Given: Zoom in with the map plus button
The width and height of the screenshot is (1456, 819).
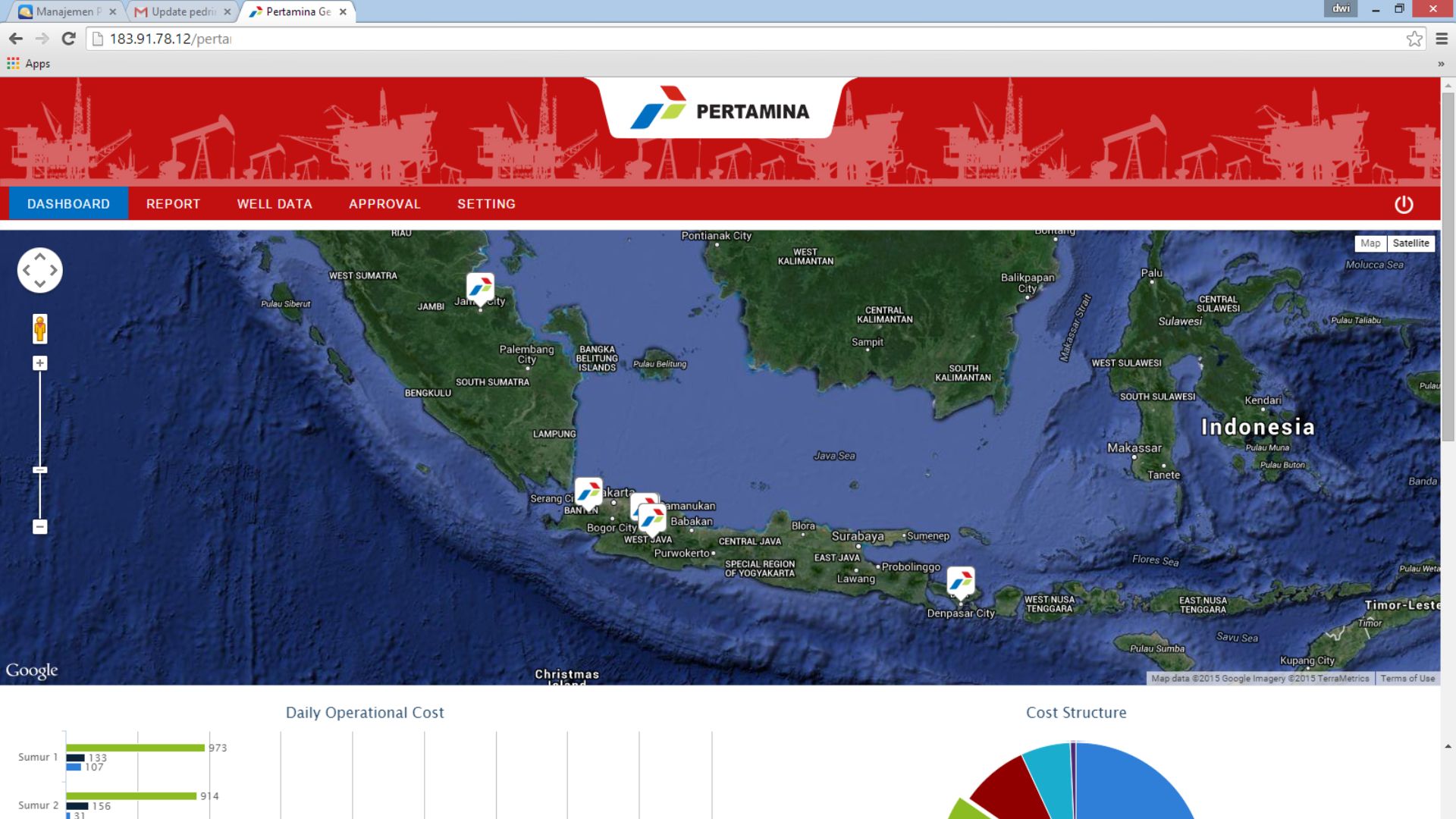Looking at the screenshot, I should tap(40, 363).
